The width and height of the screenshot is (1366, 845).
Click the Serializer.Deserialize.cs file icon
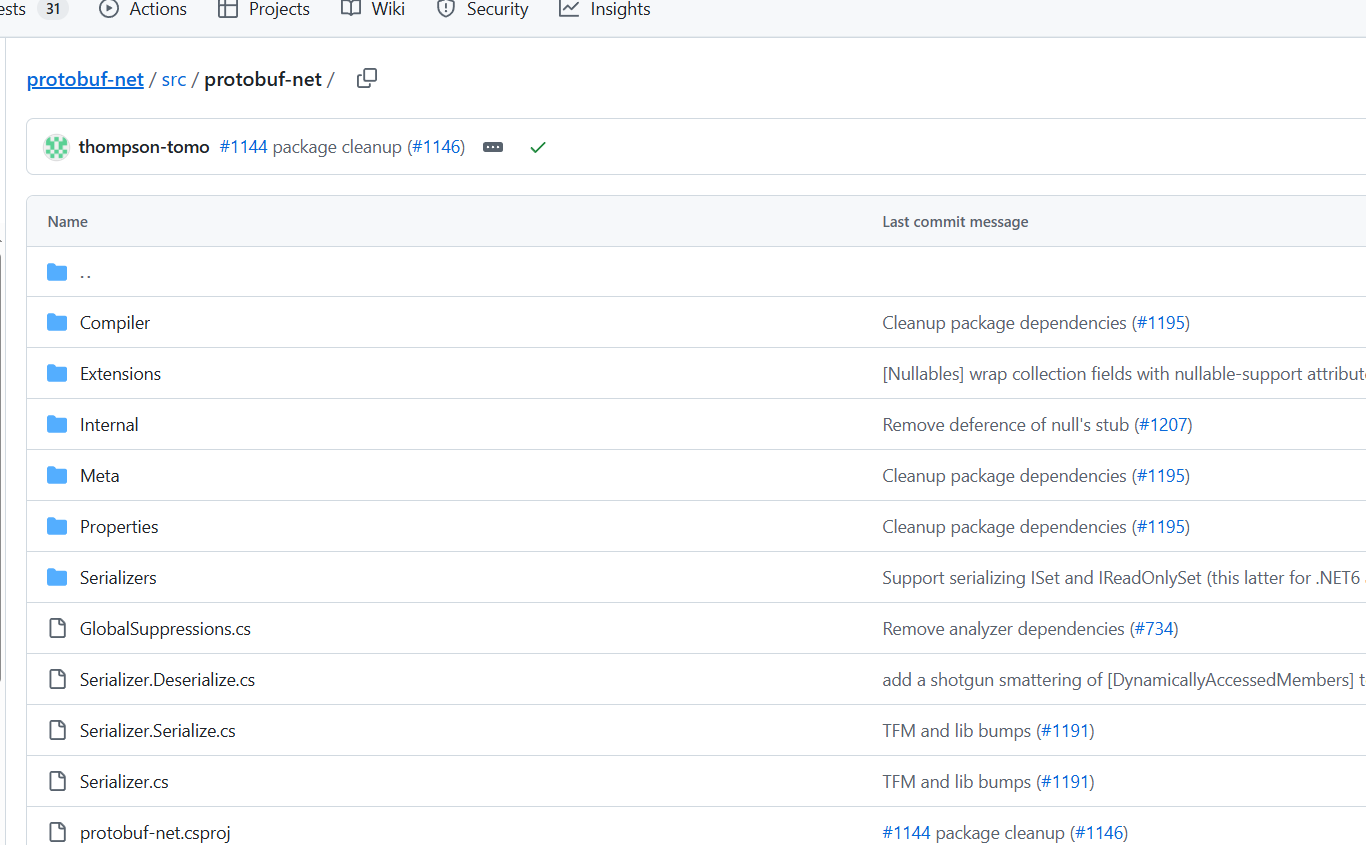point(57,680)
